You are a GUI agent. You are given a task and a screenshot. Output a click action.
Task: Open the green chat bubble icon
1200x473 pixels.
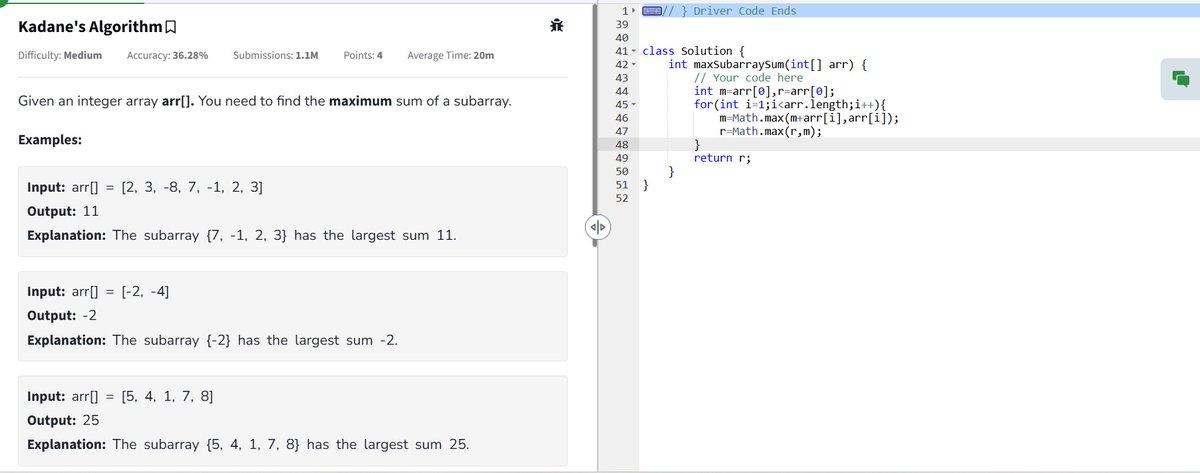1179,80
